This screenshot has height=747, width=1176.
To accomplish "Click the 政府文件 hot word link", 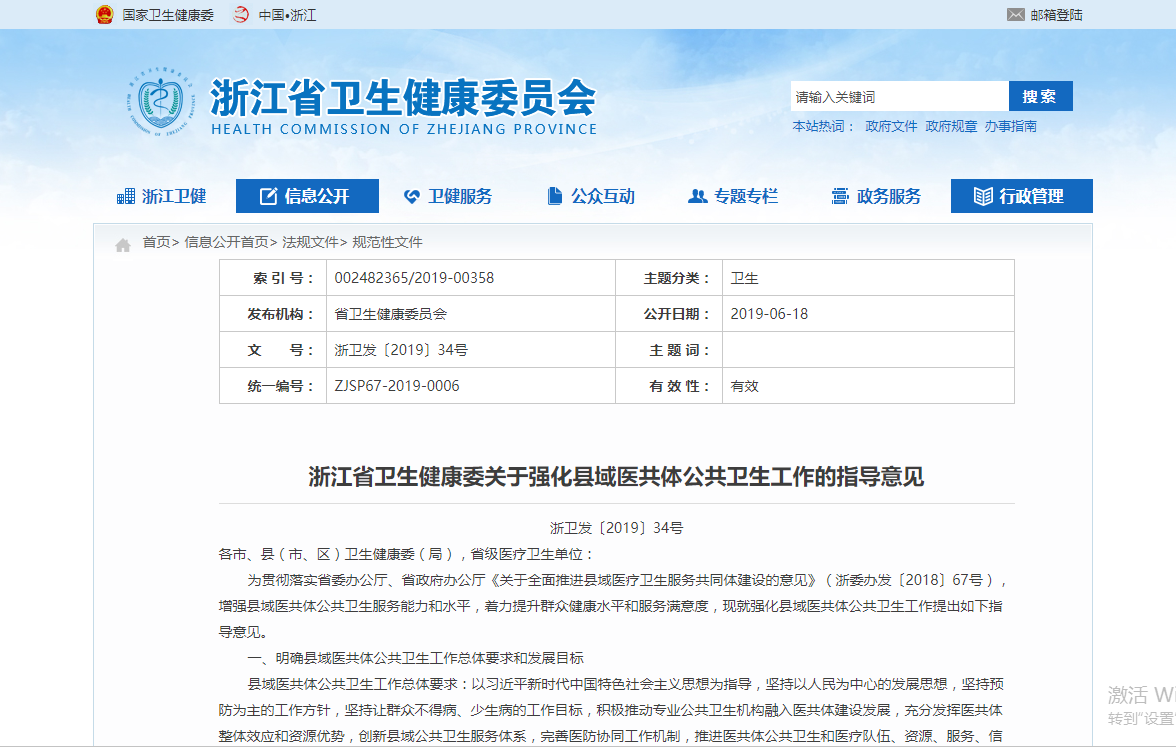I will pos(891,126).
